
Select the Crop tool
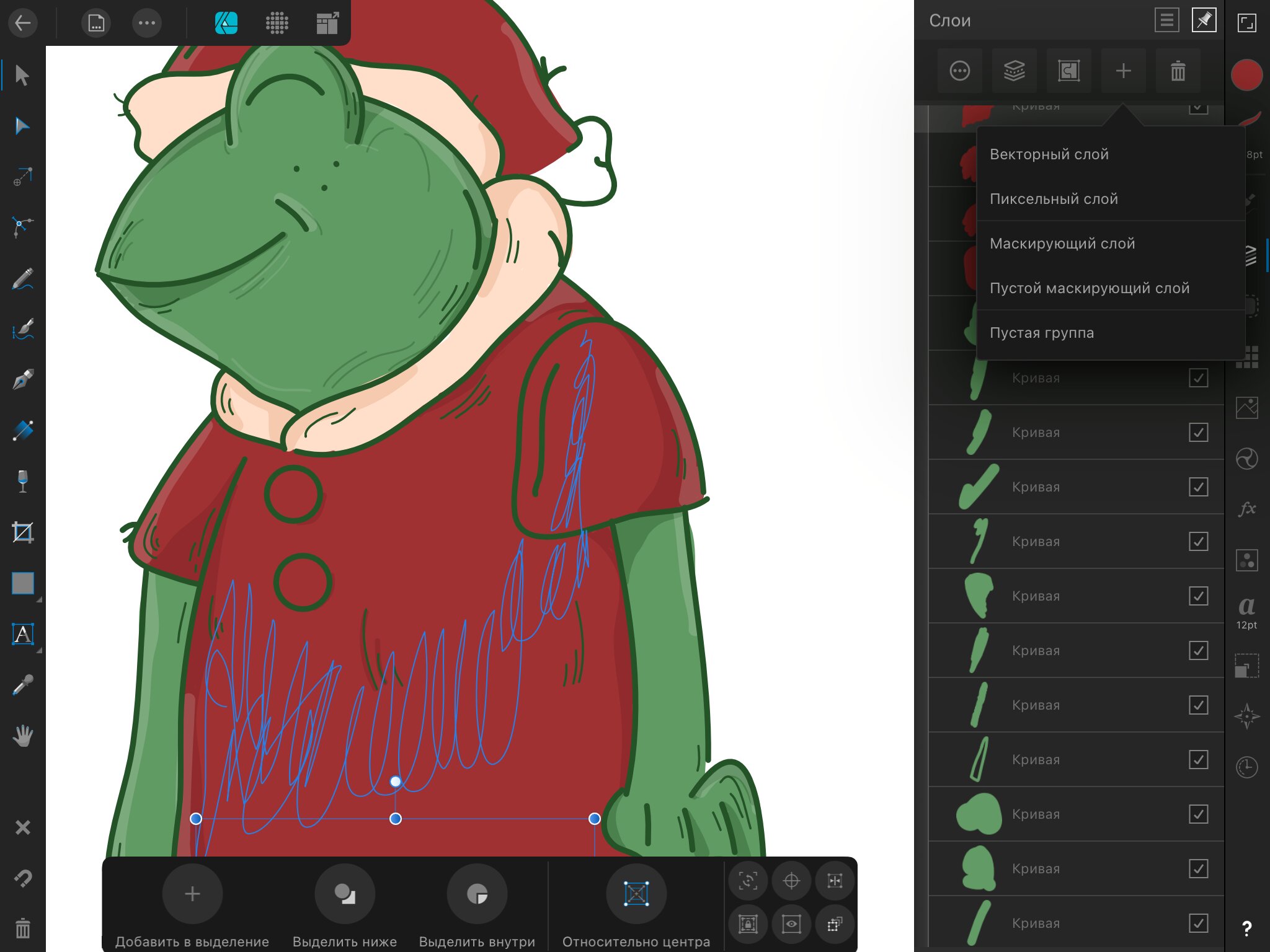22,532
